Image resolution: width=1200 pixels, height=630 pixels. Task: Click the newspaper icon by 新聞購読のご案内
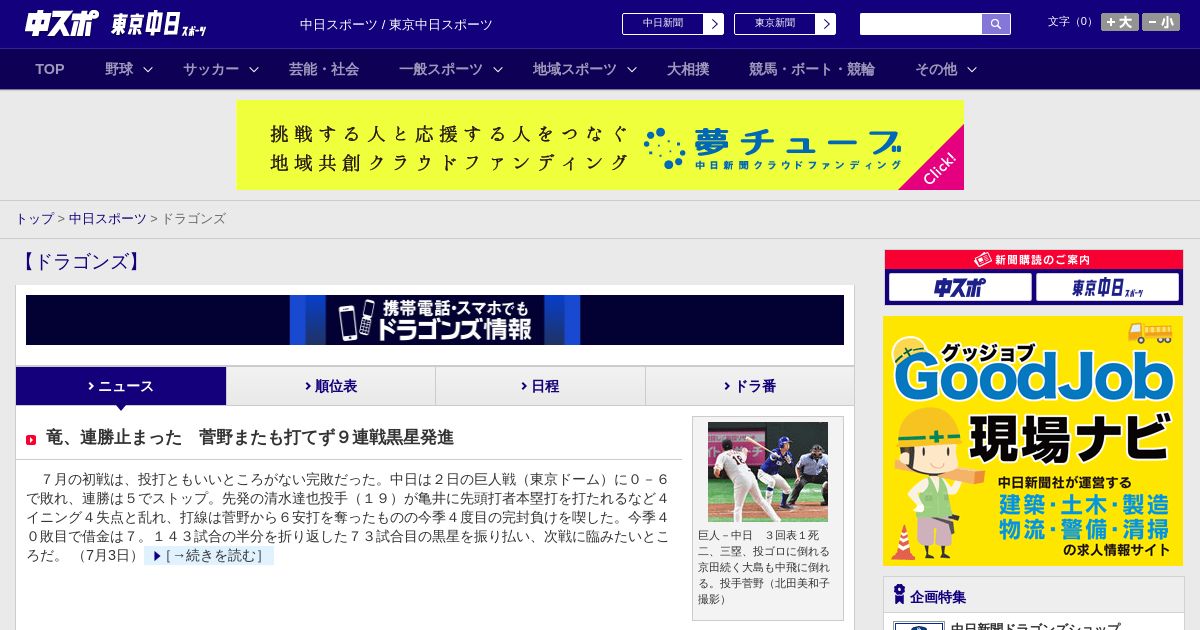(982, 259)
